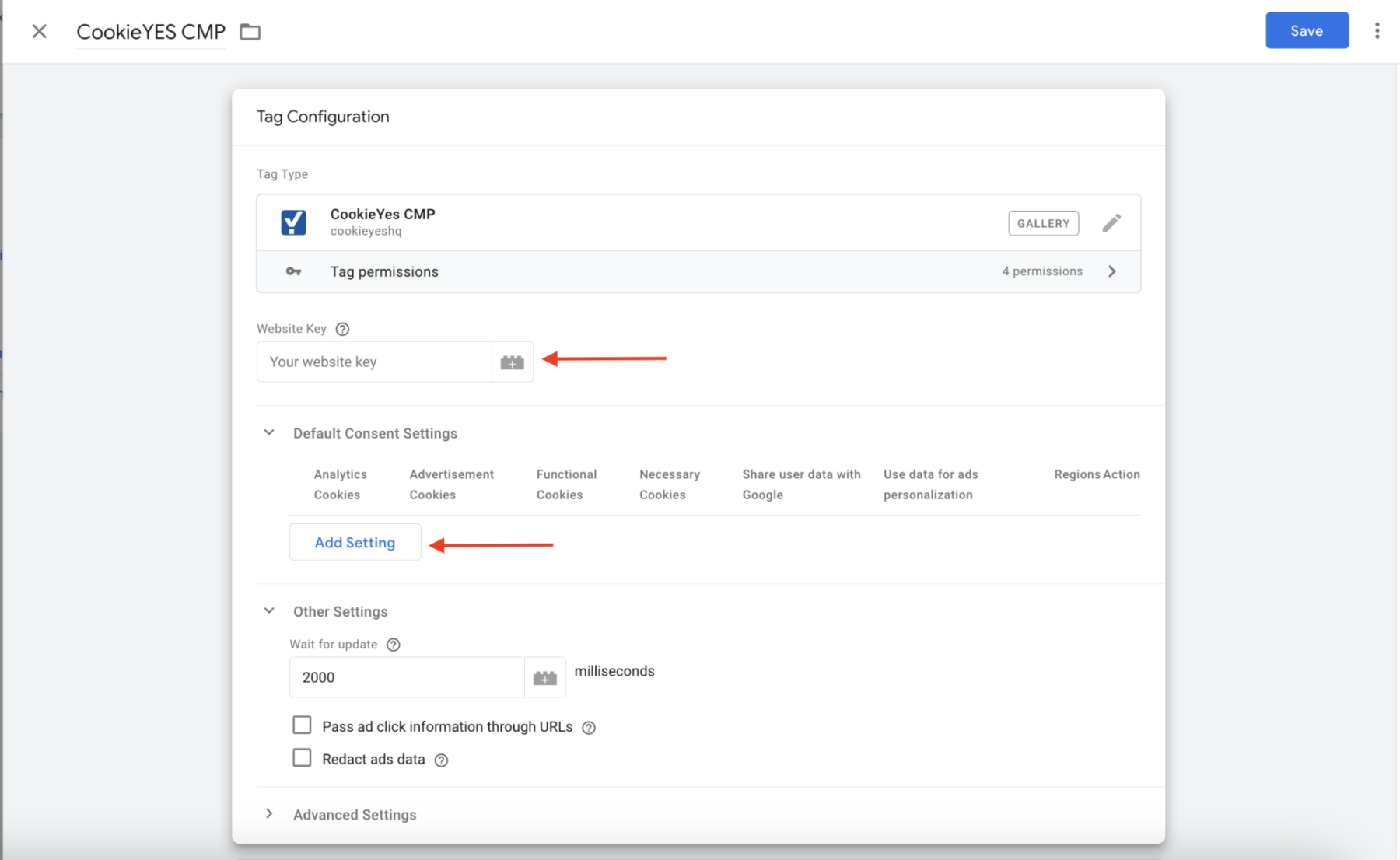Click the cookieyeshq publisher name
Viewport: 1400px width, 860px height.
(366, 231)
